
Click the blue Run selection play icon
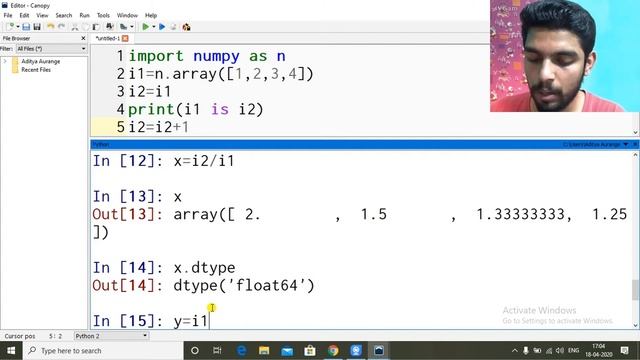[162, 27]
